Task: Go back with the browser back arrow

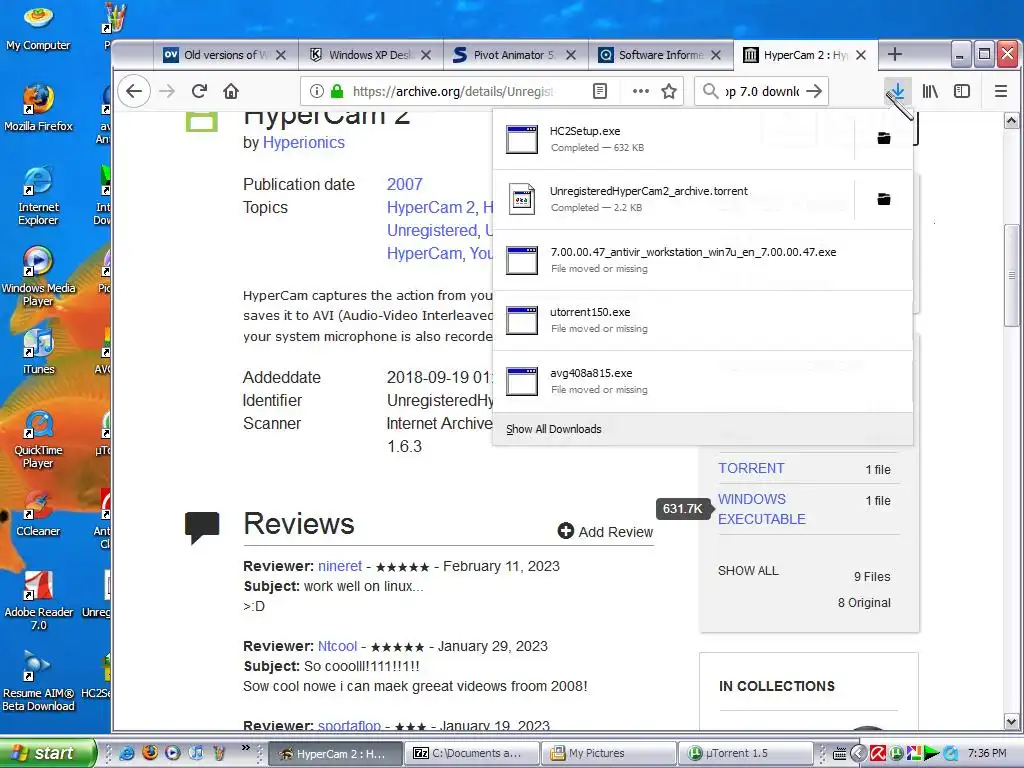Action: [135, 91]
